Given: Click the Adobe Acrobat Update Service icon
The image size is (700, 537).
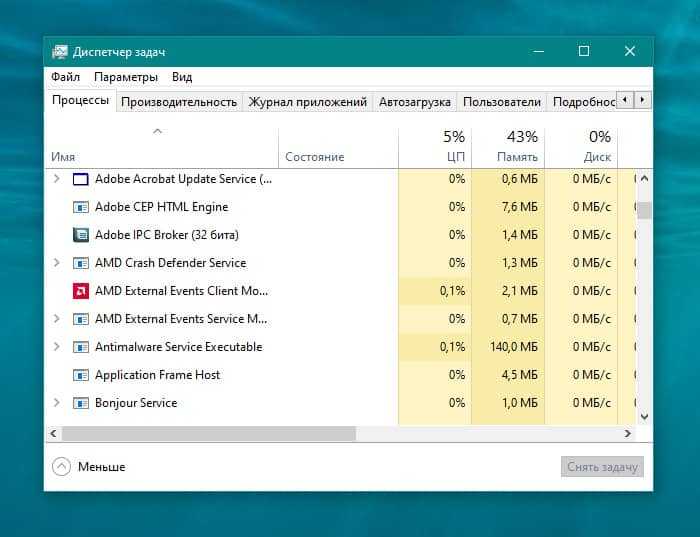Looking at the screenshot, I should 81,179.
